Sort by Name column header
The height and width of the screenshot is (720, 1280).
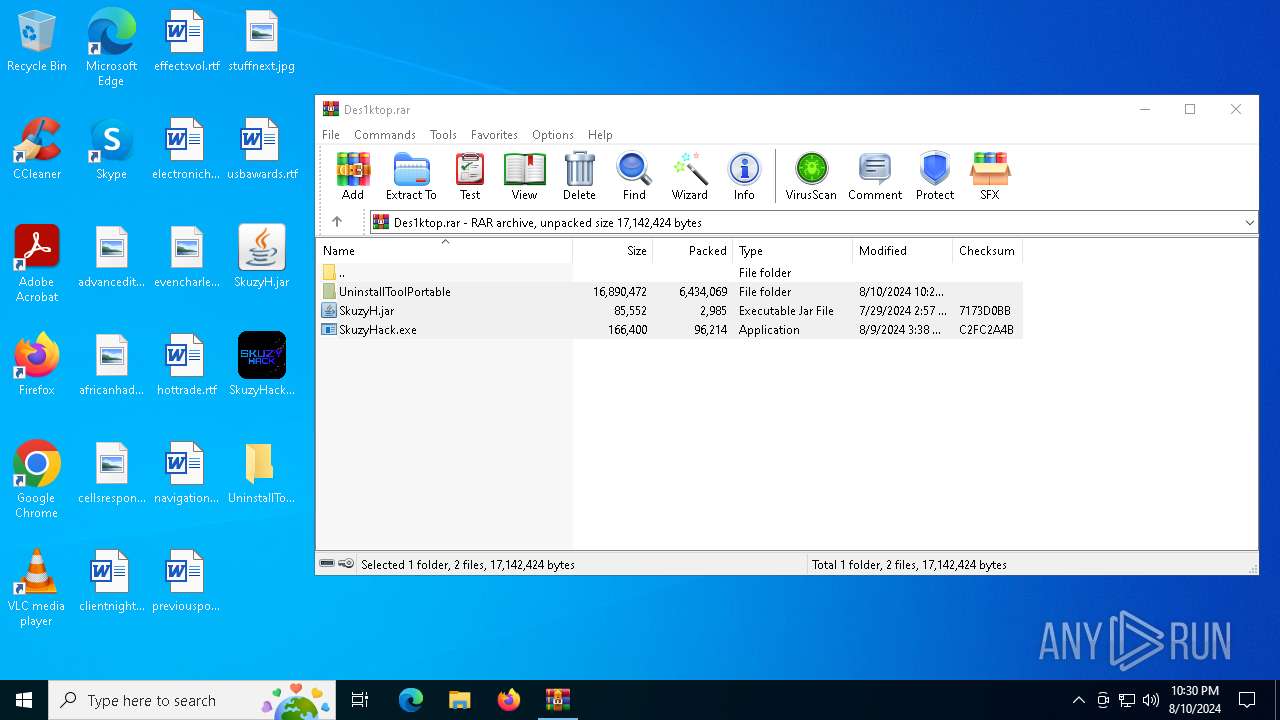coord(444,251)
